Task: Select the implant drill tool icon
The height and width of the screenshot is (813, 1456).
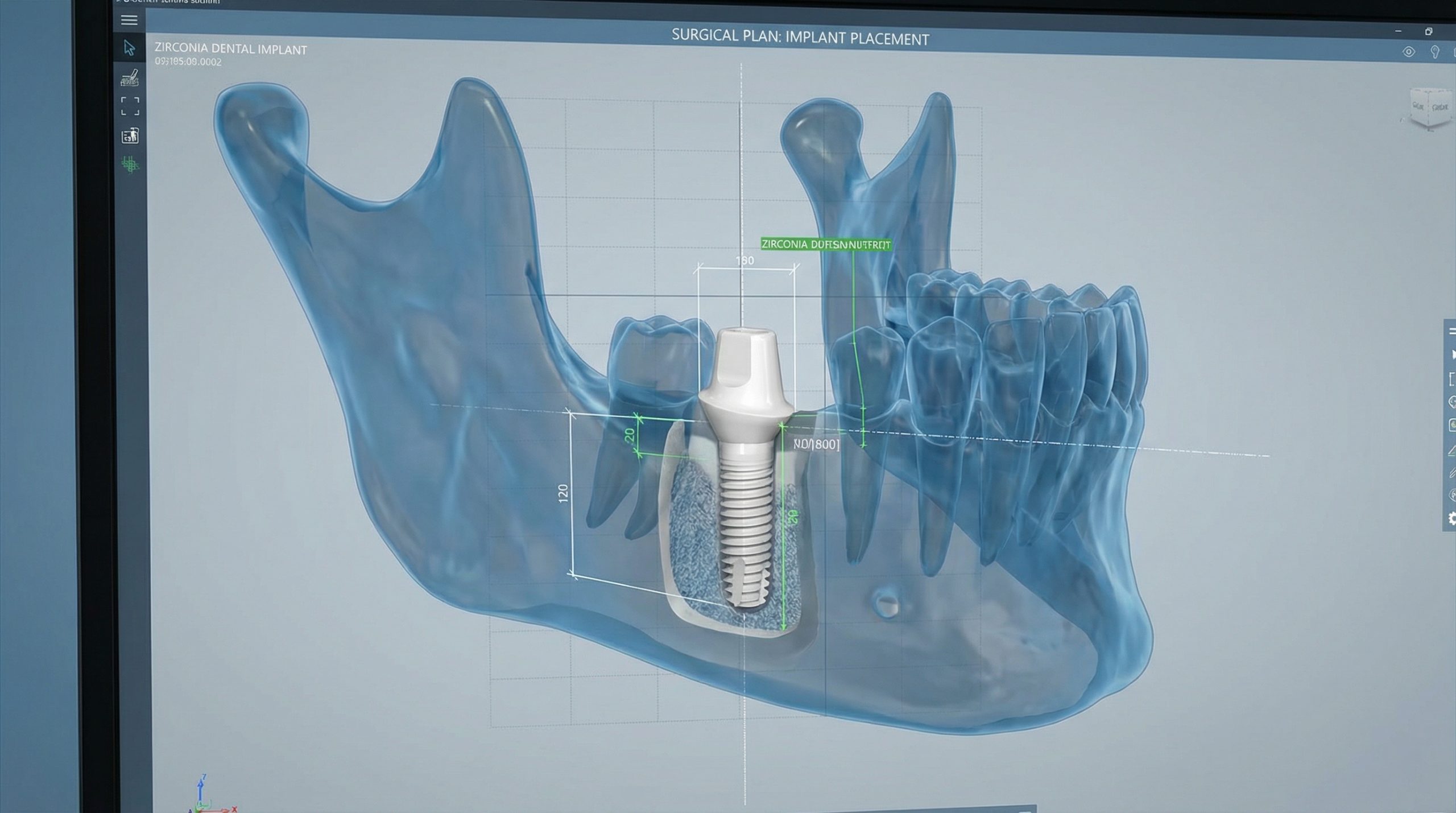Action: pos(130,78)
